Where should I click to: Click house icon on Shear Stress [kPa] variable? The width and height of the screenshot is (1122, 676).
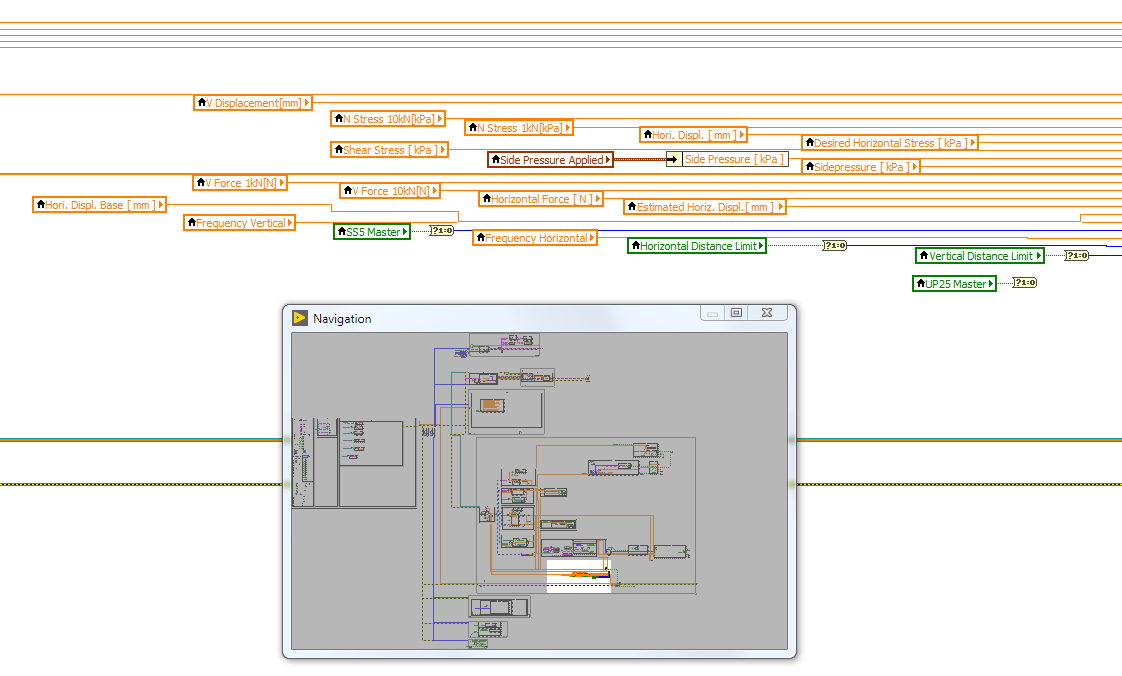(338, 149)
